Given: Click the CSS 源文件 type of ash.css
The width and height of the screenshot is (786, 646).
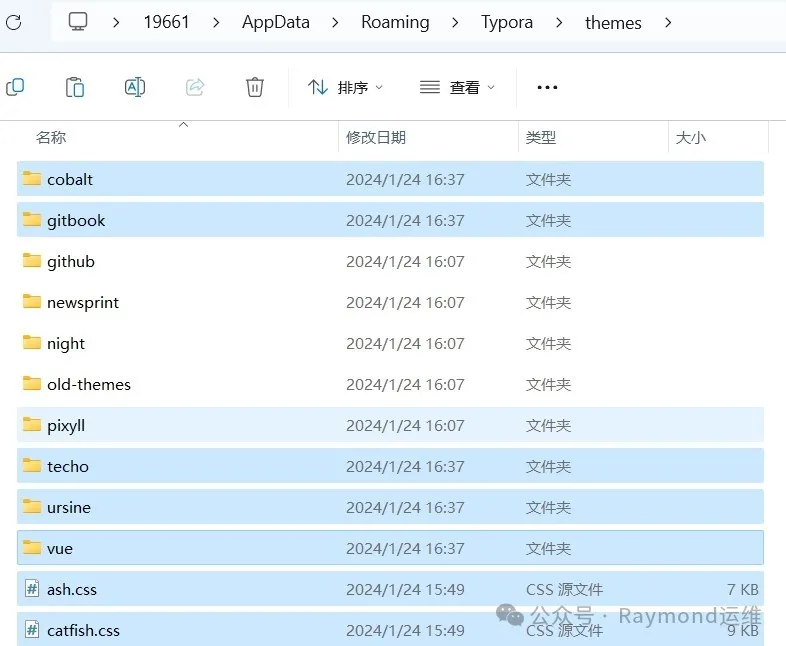Looking at the screenshot, I should (564, 589).
